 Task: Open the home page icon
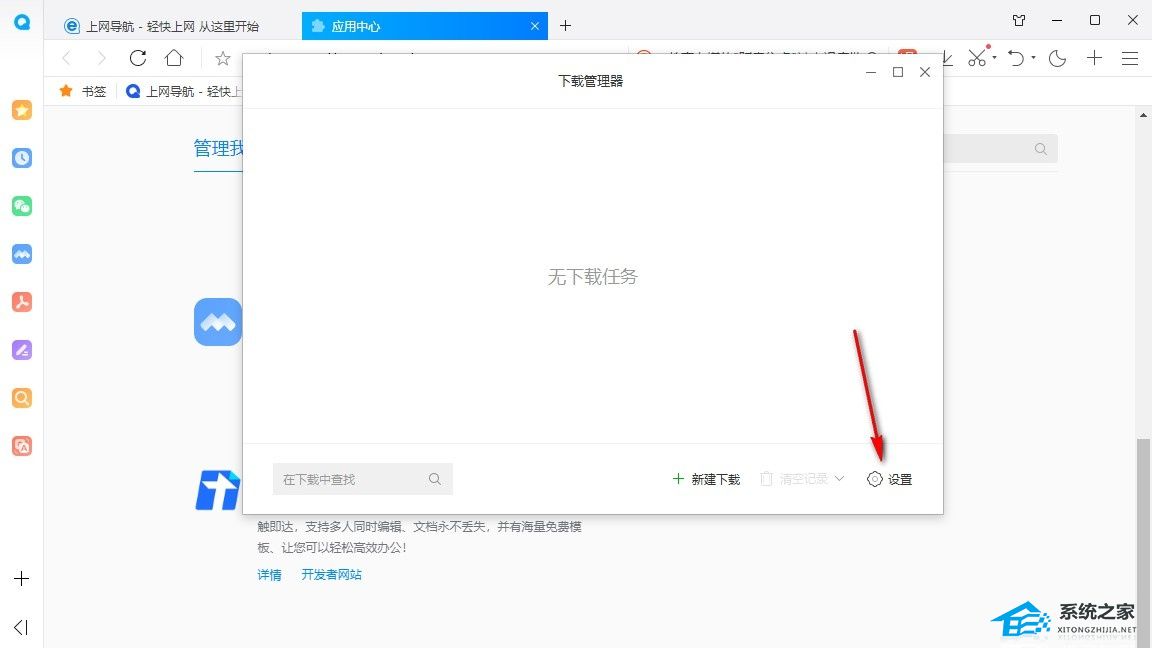[x=174, y=57]
